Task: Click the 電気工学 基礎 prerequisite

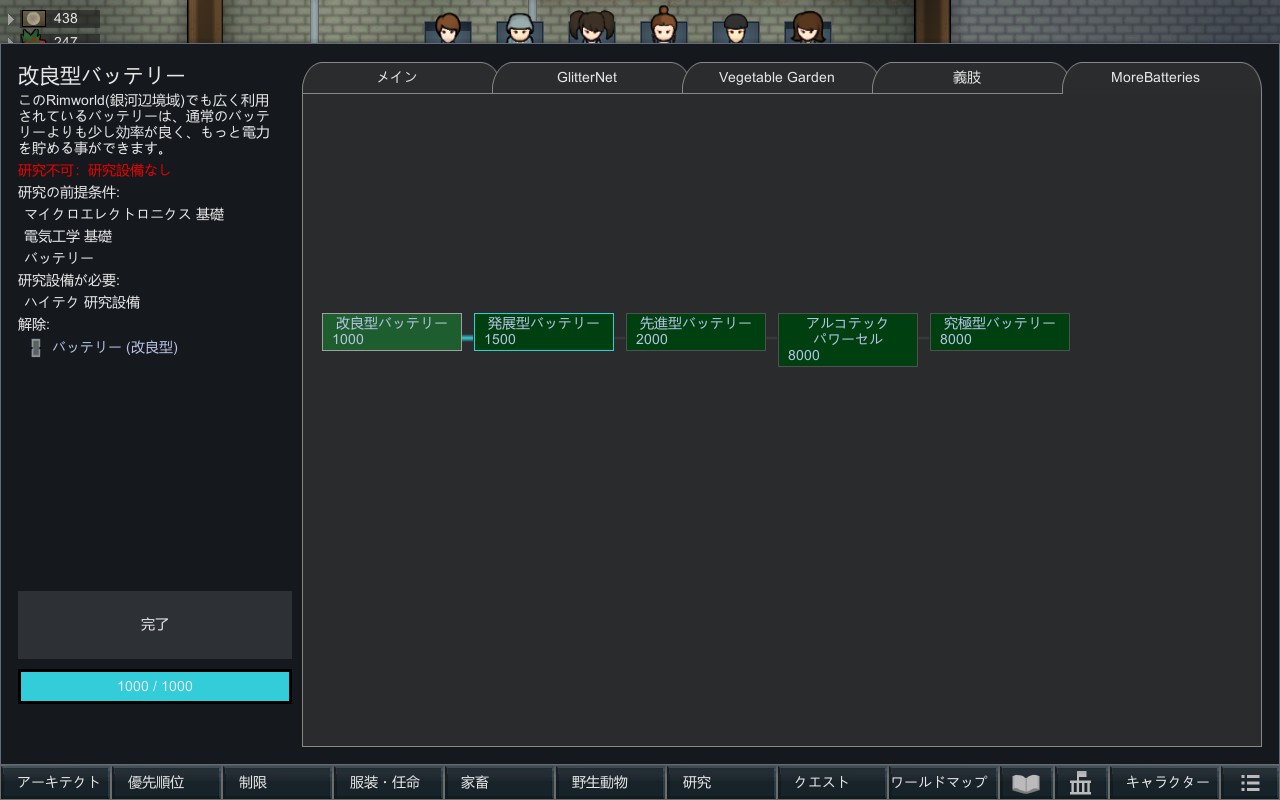Action: (x=68, y=236)
